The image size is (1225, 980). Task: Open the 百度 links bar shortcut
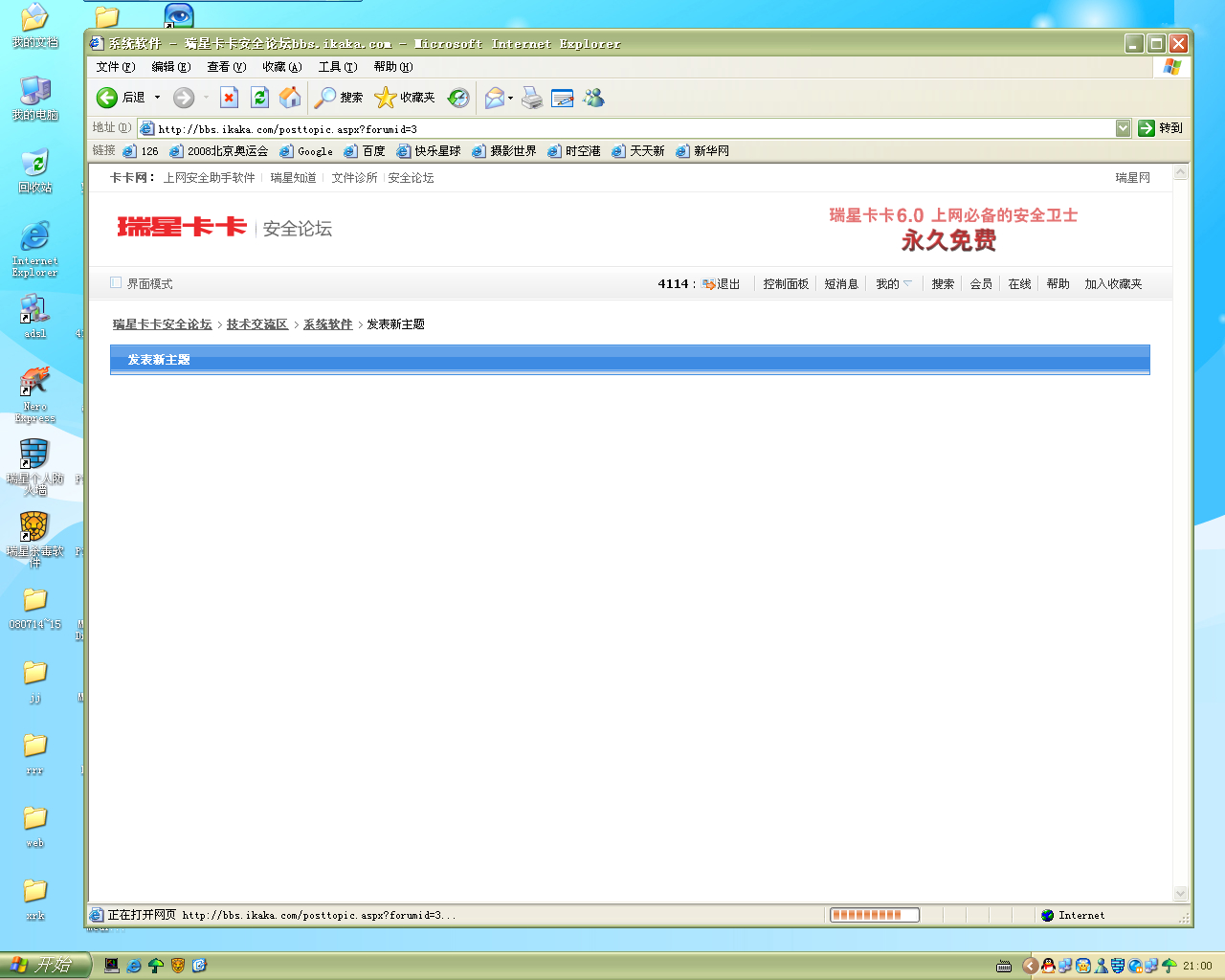tap(365, 151)
